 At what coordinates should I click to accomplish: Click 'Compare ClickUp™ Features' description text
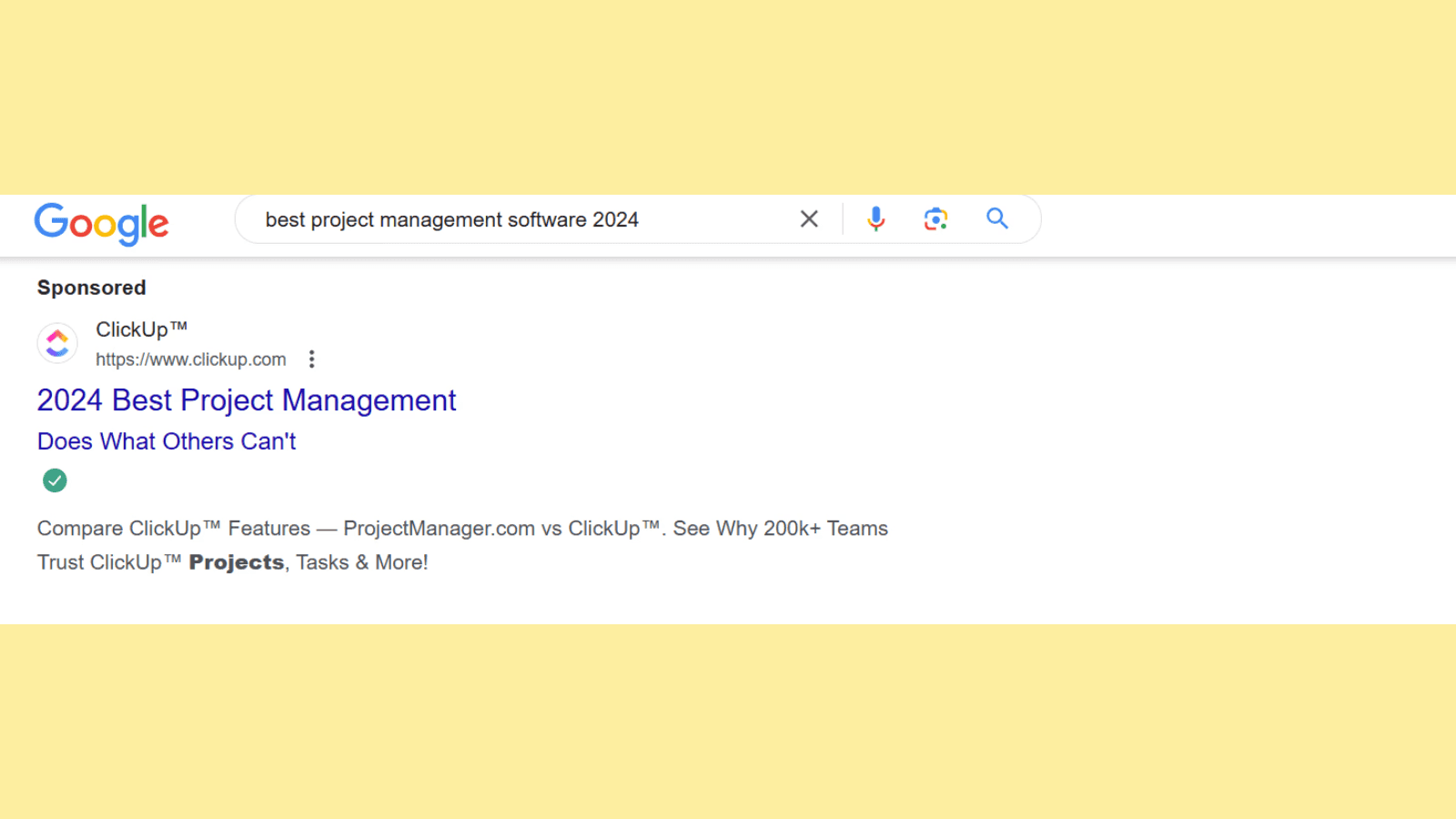point(174,529)
